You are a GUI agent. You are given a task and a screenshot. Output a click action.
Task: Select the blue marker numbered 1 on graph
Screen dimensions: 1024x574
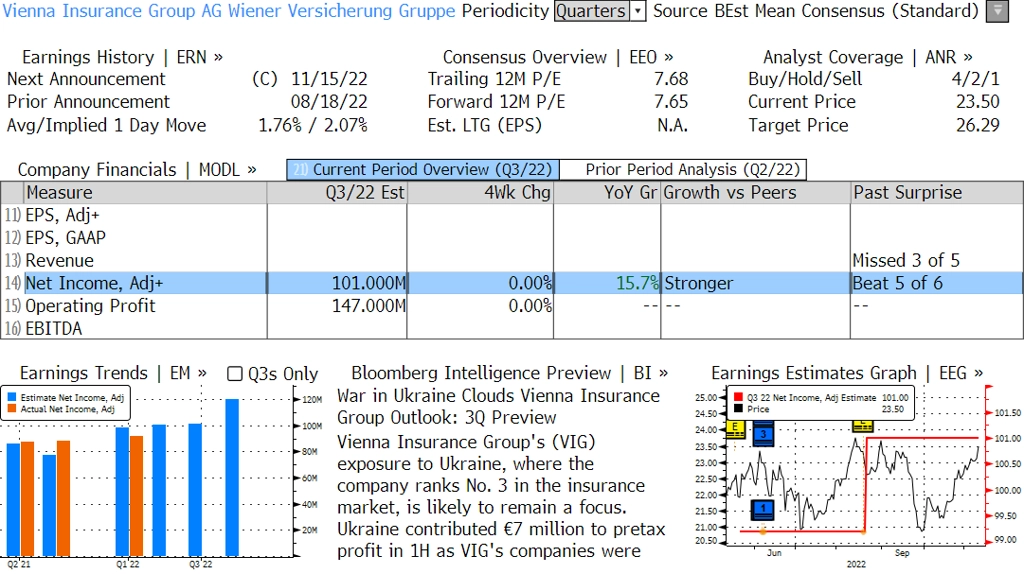763,509
